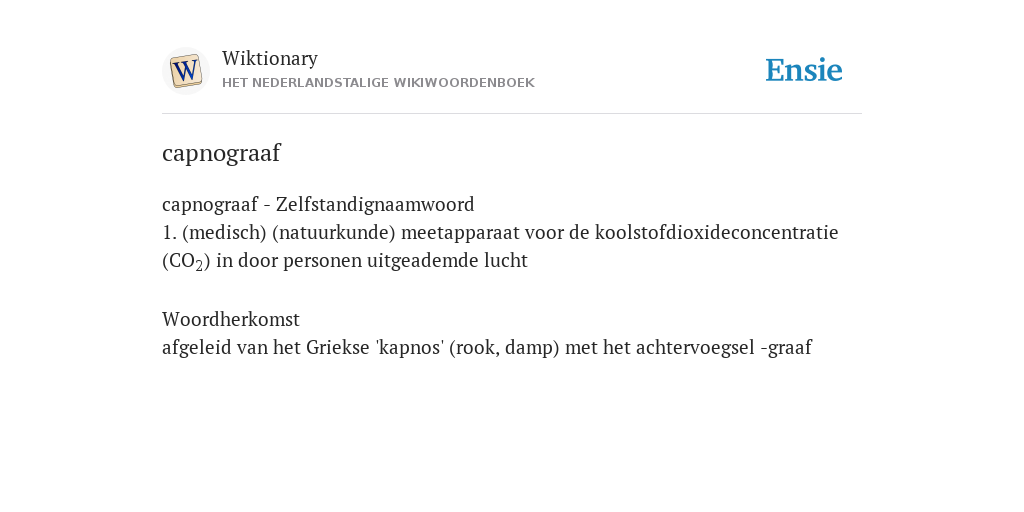Image resolution: width=1024 pixels, height=512 pixels.
Task: Click the definition number '1.'
Action: point(169,232)
